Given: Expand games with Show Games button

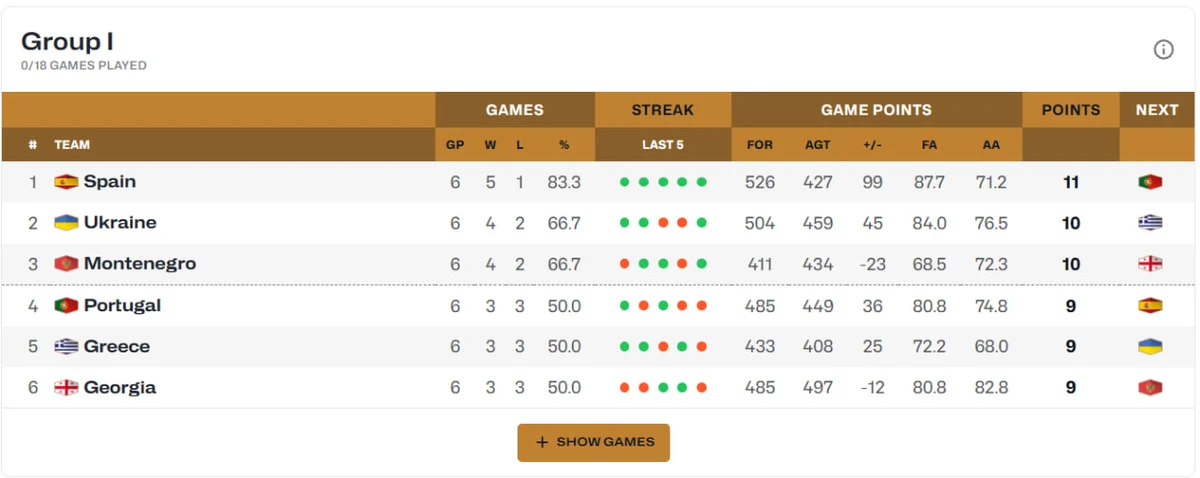Looking at the screenshot, I should pos(593,442).
